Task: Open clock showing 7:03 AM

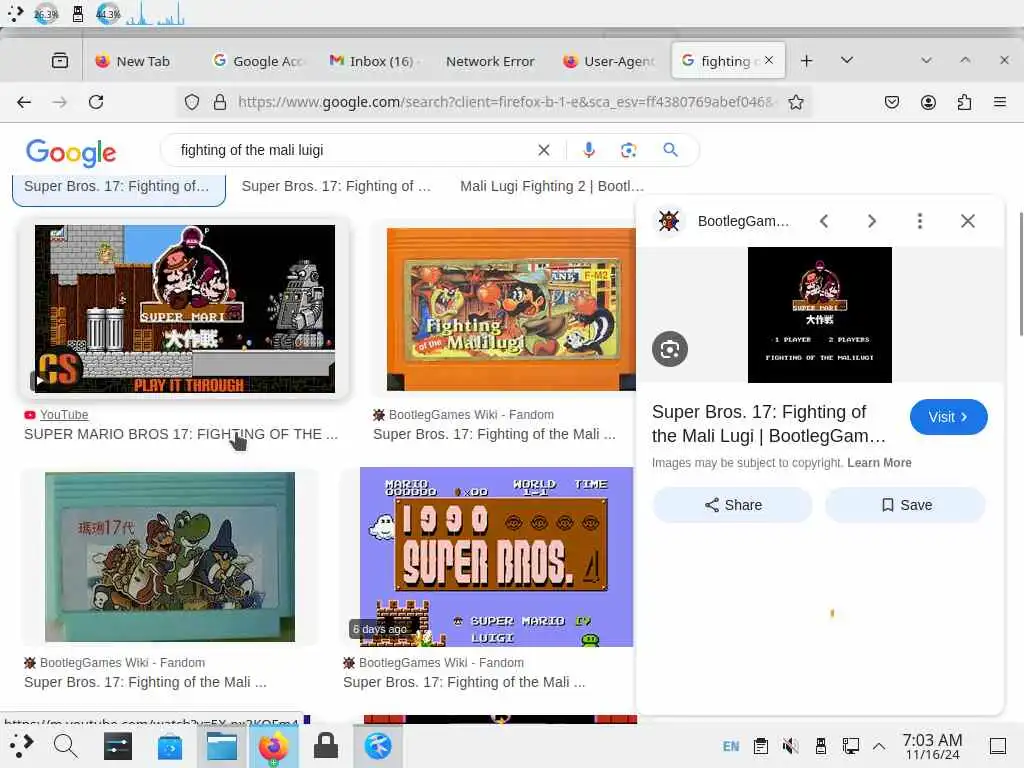Action: pos(932,746)
